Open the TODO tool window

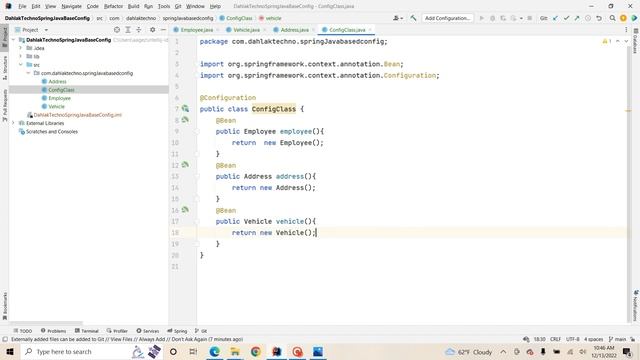point(23,331)
